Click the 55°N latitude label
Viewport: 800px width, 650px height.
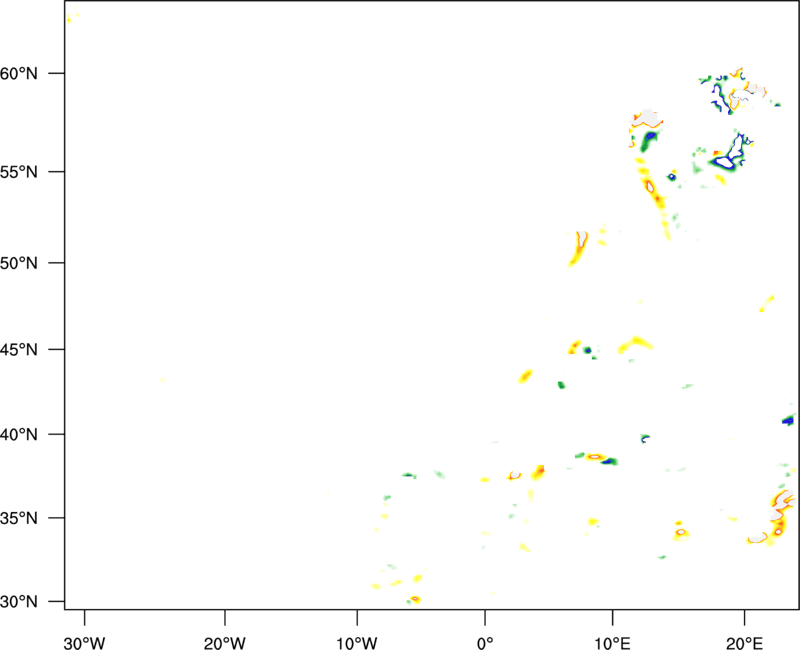pyautogui.click(x=19, y=172)
